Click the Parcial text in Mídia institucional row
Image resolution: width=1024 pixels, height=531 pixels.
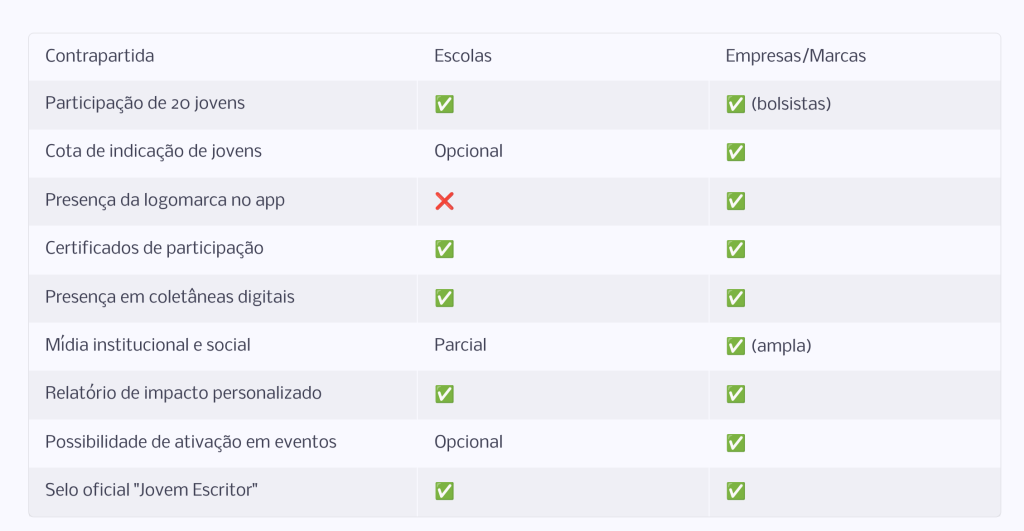pyautogui.click(x=460, y=345)
